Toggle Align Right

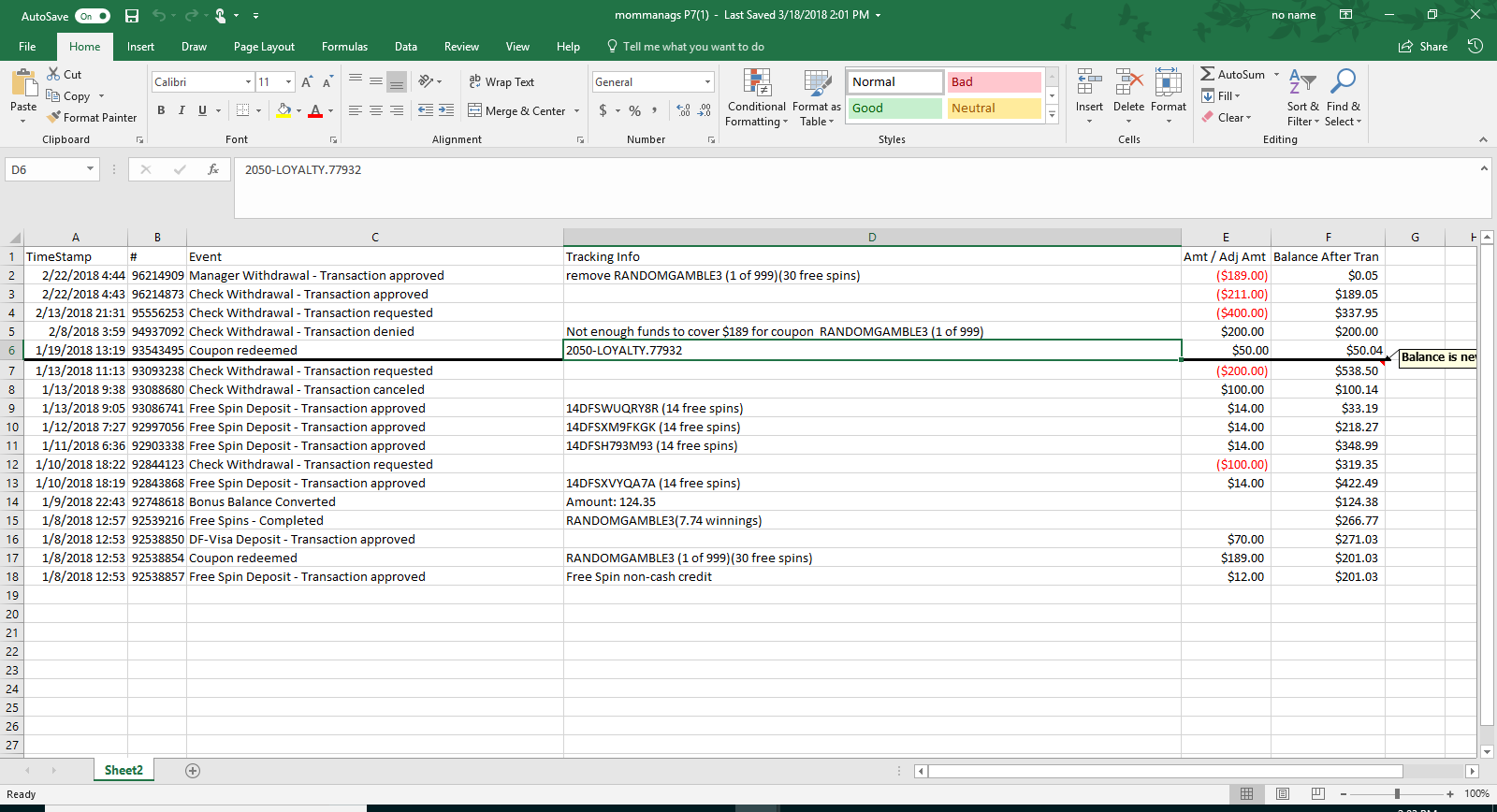(397, 110)
